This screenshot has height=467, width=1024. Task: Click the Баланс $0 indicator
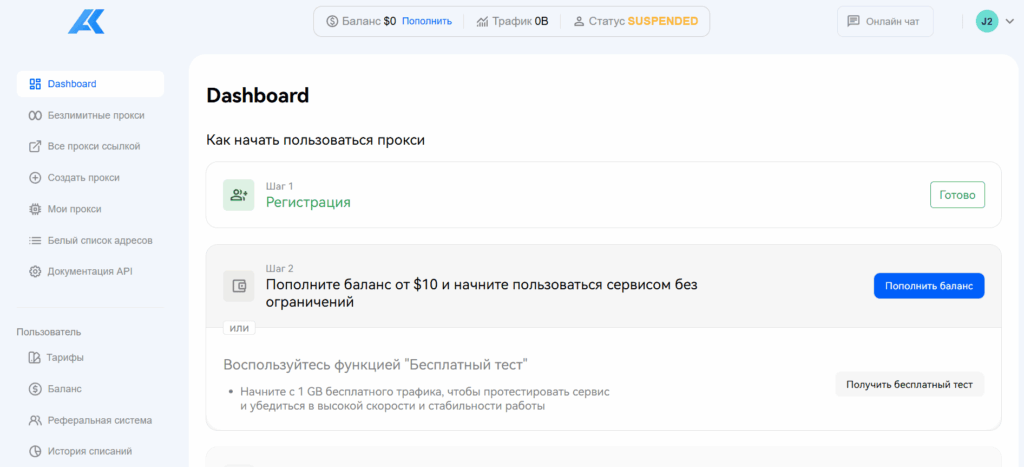(x=361, y=22)
